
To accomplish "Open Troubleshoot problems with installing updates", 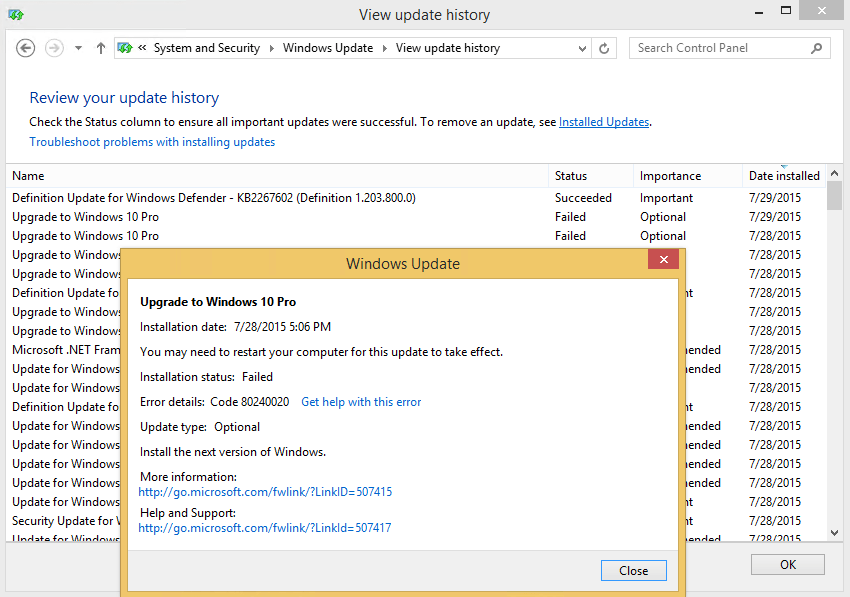I will [x=152, y=142].
